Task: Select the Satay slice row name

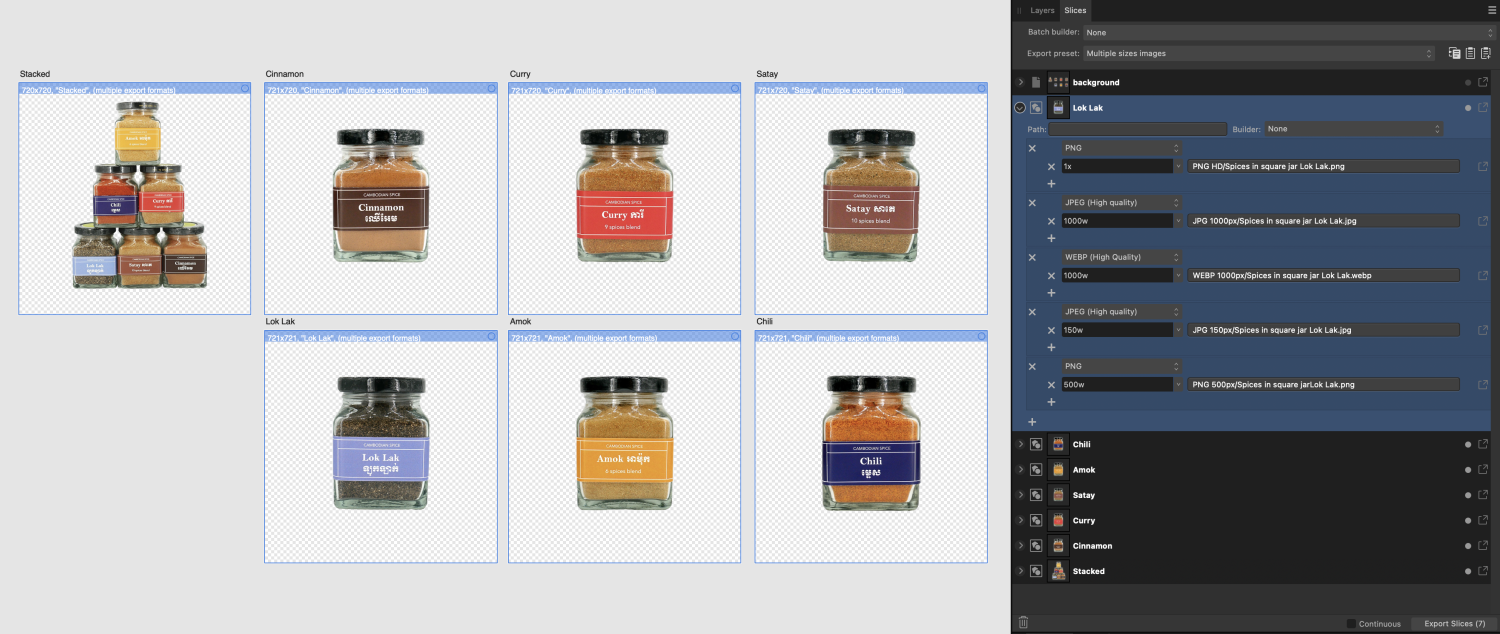Action: (1084, 496)
